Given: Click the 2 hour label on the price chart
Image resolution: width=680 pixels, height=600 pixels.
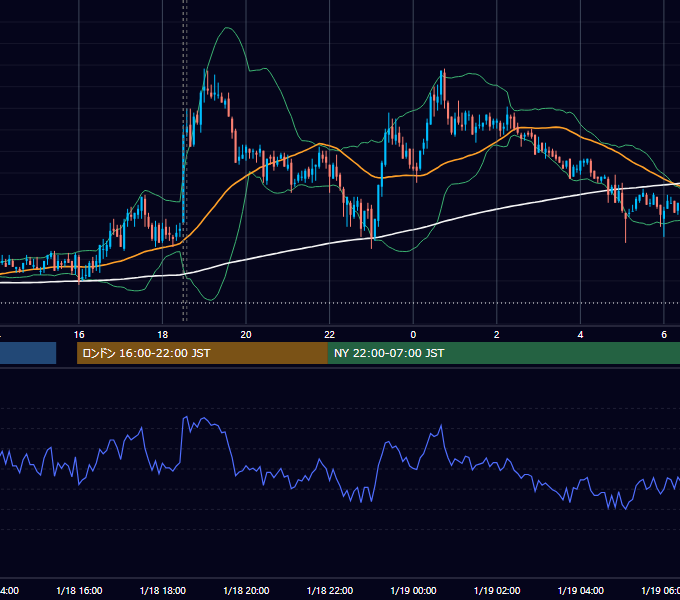Looking at the screenshot, I should (x=497, y=335).
